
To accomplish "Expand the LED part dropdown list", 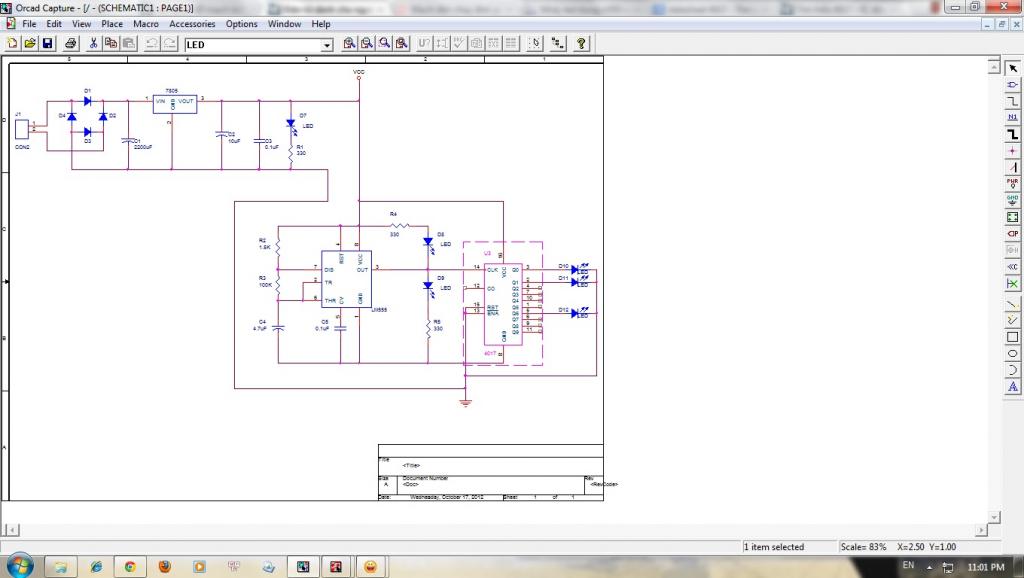I will [327, 45].
